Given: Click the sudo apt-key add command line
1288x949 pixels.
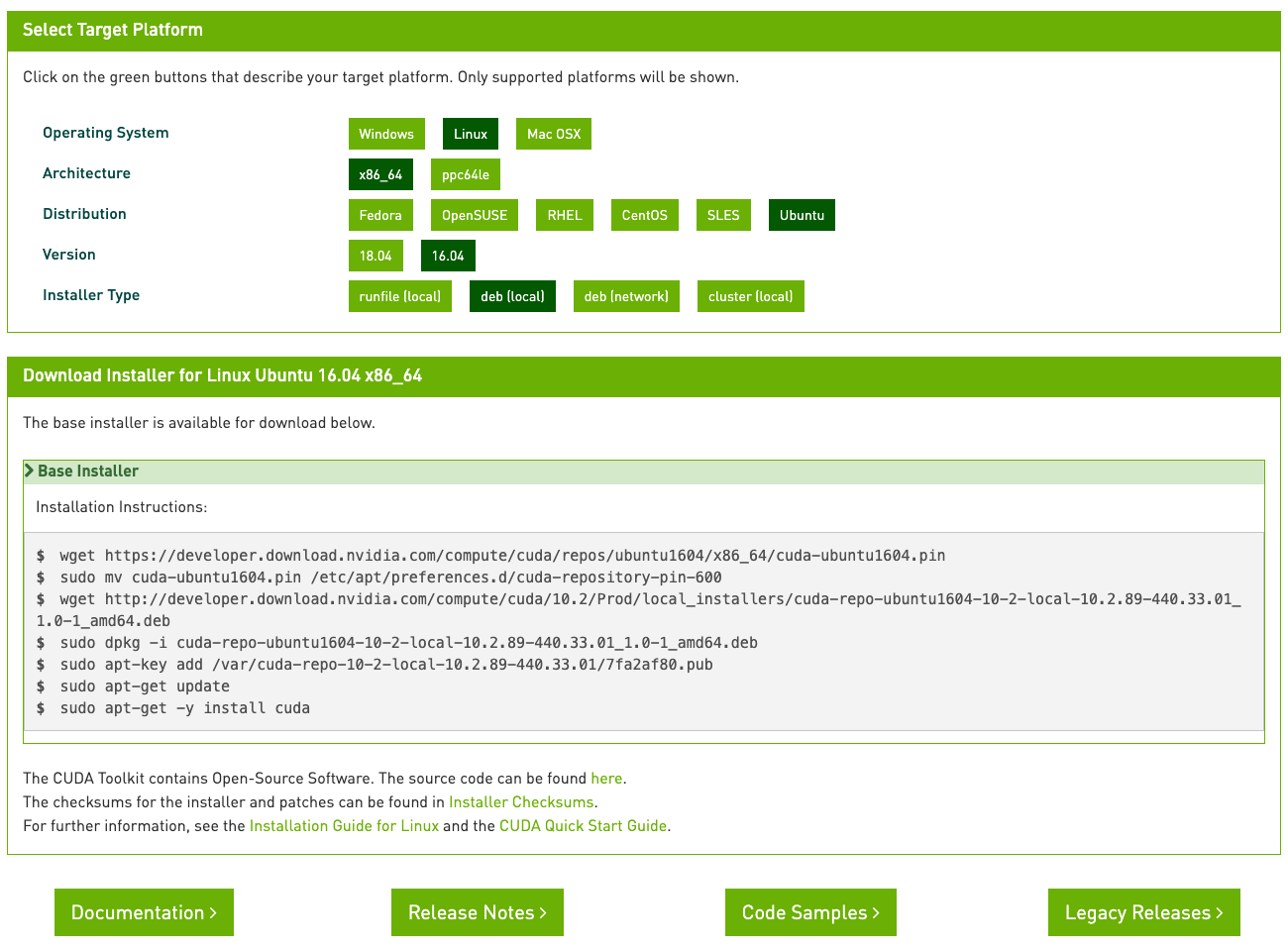Looking at the screenshot, I should pos(386,665).
